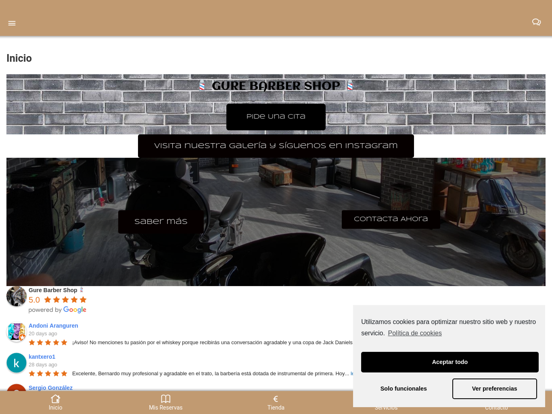Tap the Inicio home tab
The height and width of the screenshot is (414, 552).
(55, 402)
